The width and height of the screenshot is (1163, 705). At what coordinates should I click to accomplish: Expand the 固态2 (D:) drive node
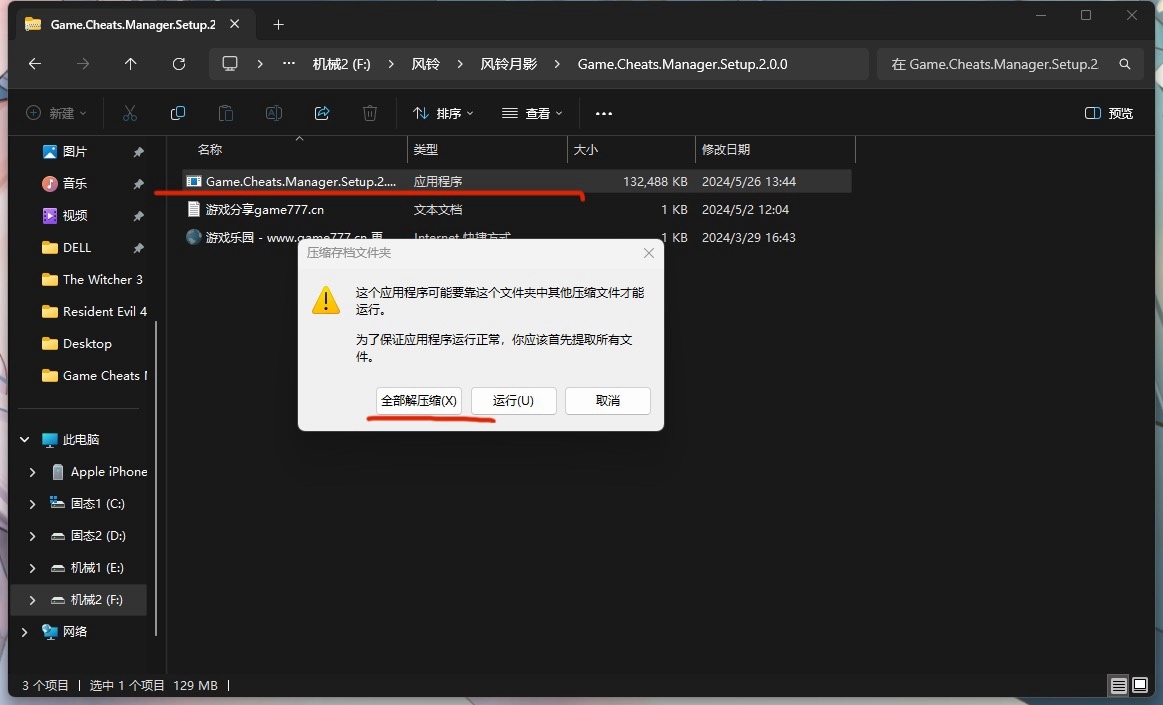tap(32, 536)
